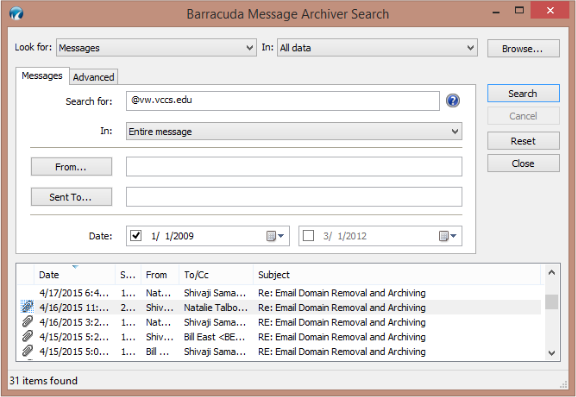Viewport: 576px width, 397px height.
Task: Open calendar picker for start date 1/1/2009
Action: [275, 236]
